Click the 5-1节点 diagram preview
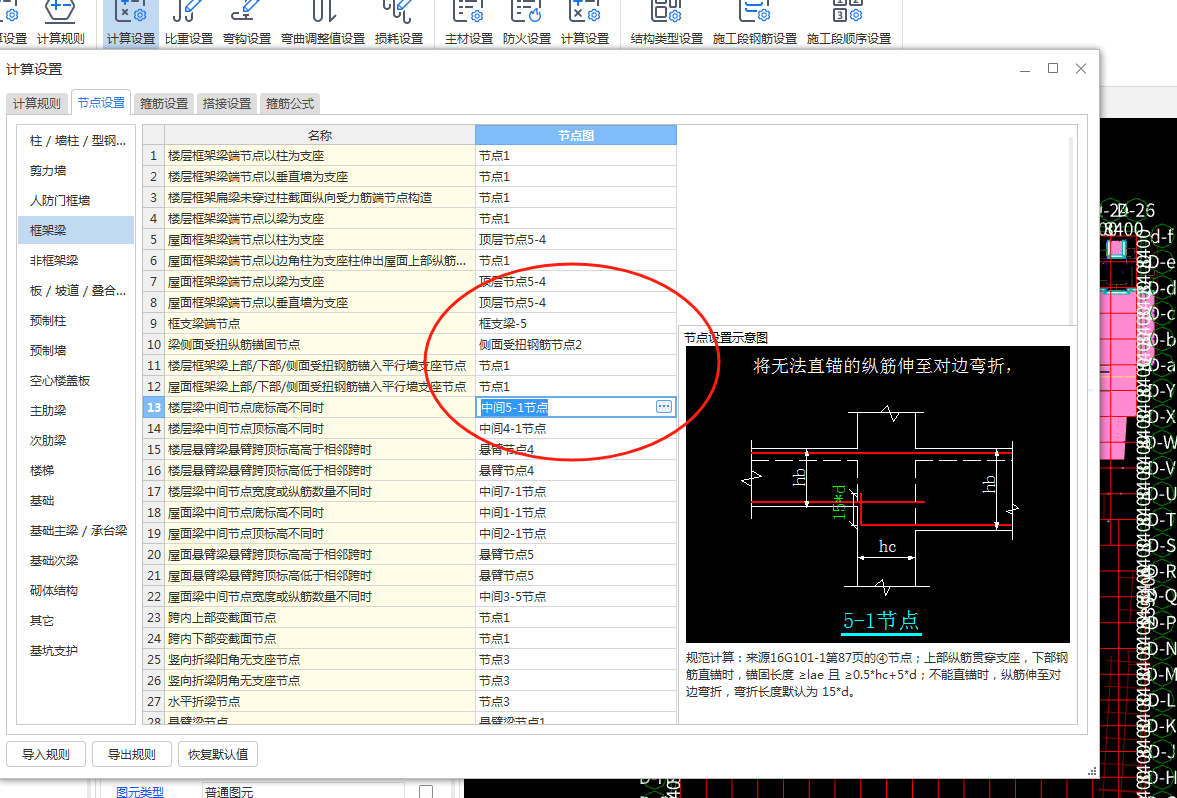 (877, 494)
